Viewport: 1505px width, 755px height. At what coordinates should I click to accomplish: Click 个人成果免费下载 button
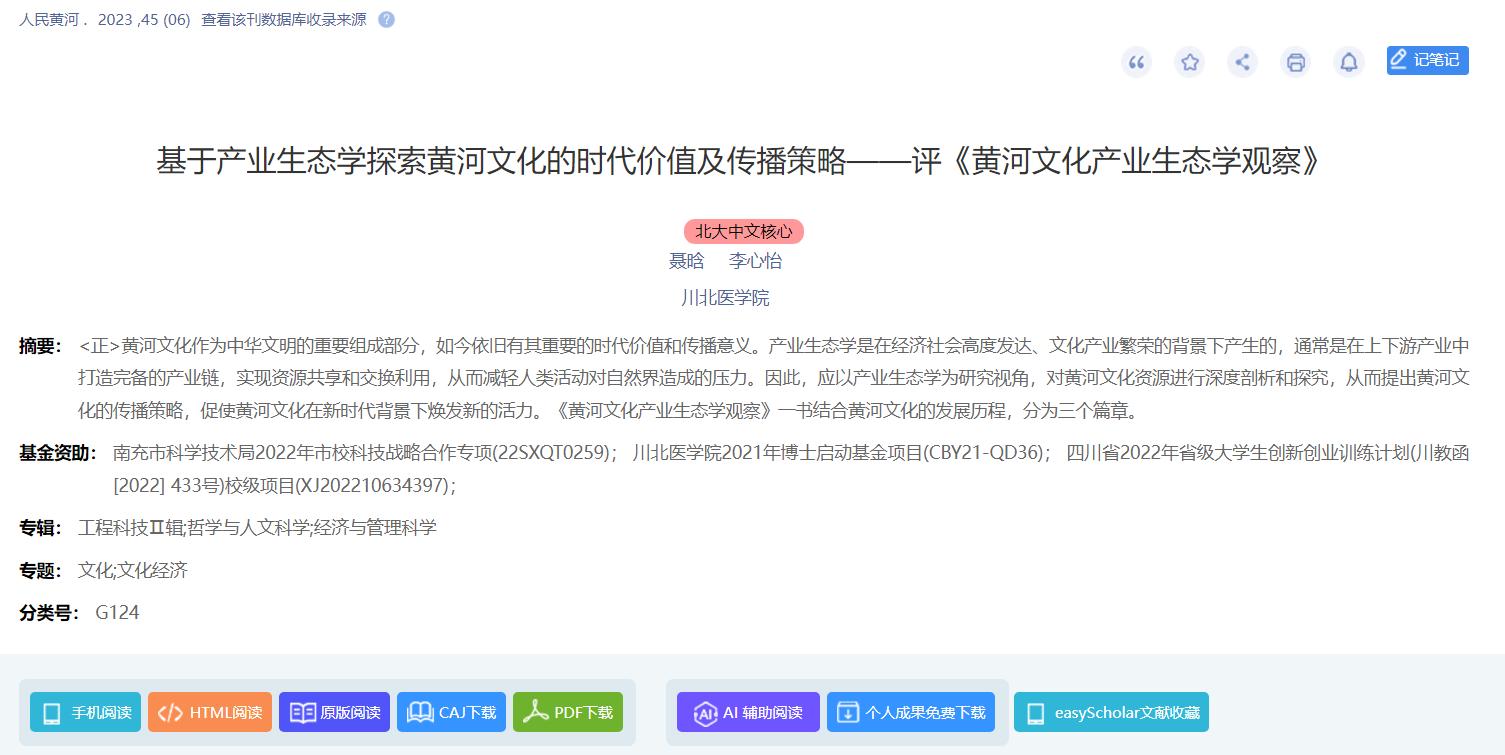tap(910, 712)
